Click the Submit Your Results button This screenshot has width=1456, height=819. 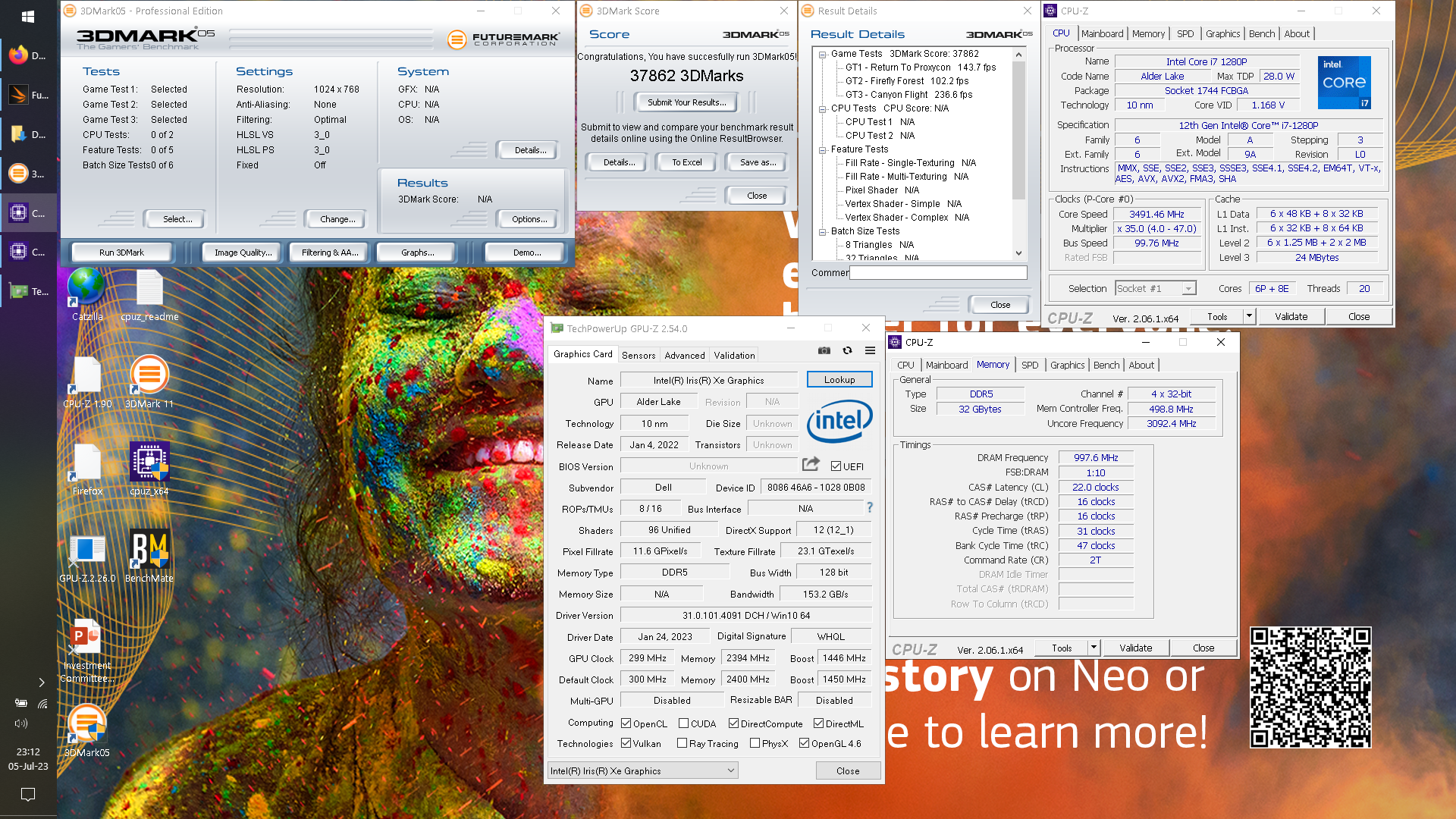(x=686, y=102)
